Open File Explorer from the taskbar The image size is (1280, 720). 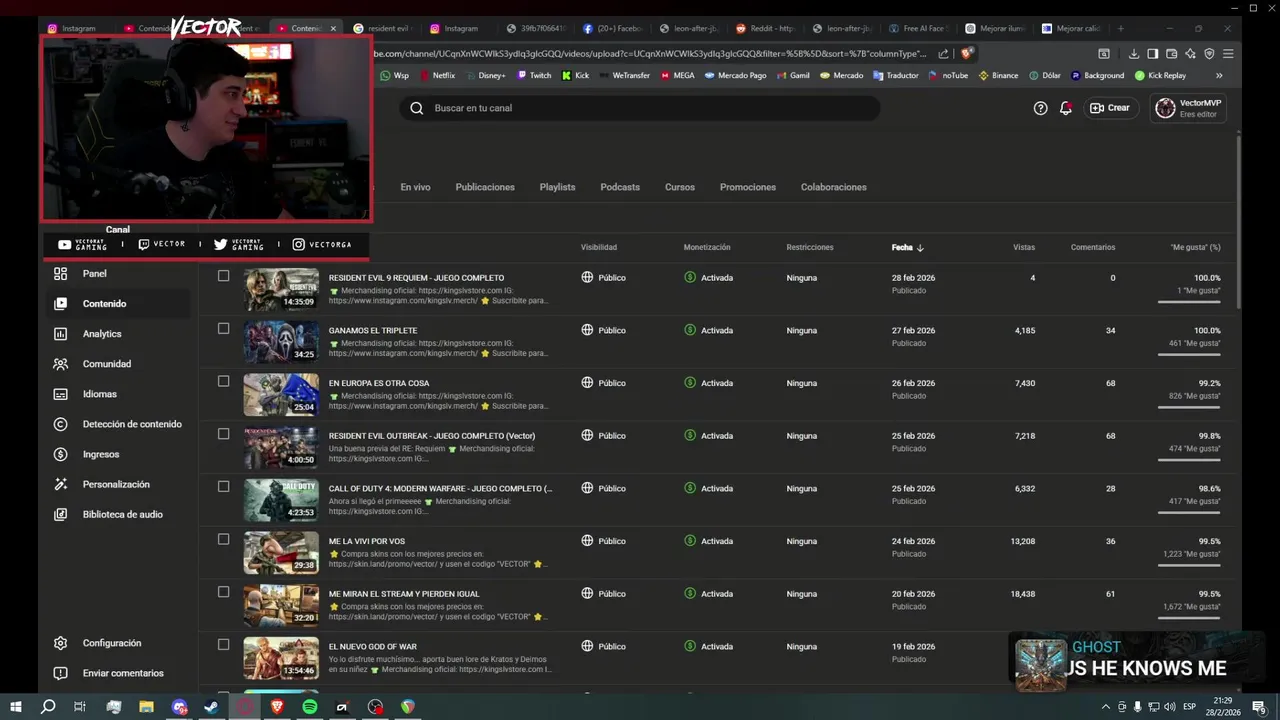tap(146, 707)
